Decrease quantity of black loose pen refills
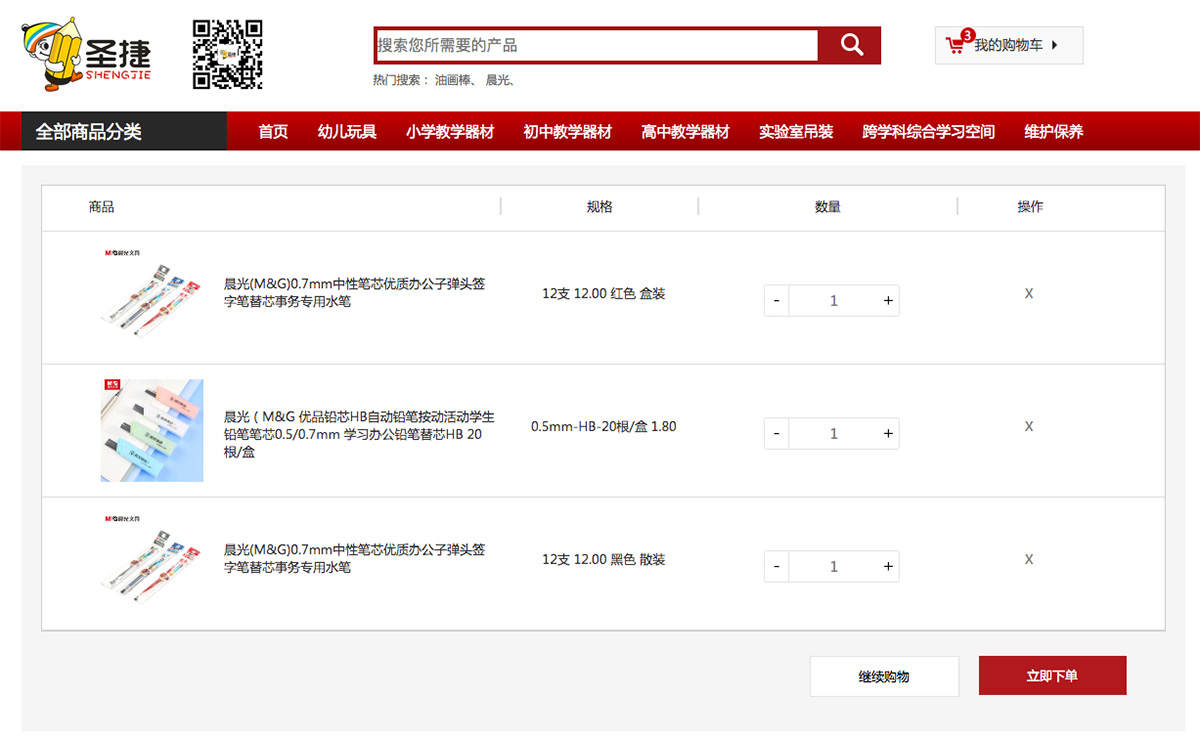 coord(777,567)
